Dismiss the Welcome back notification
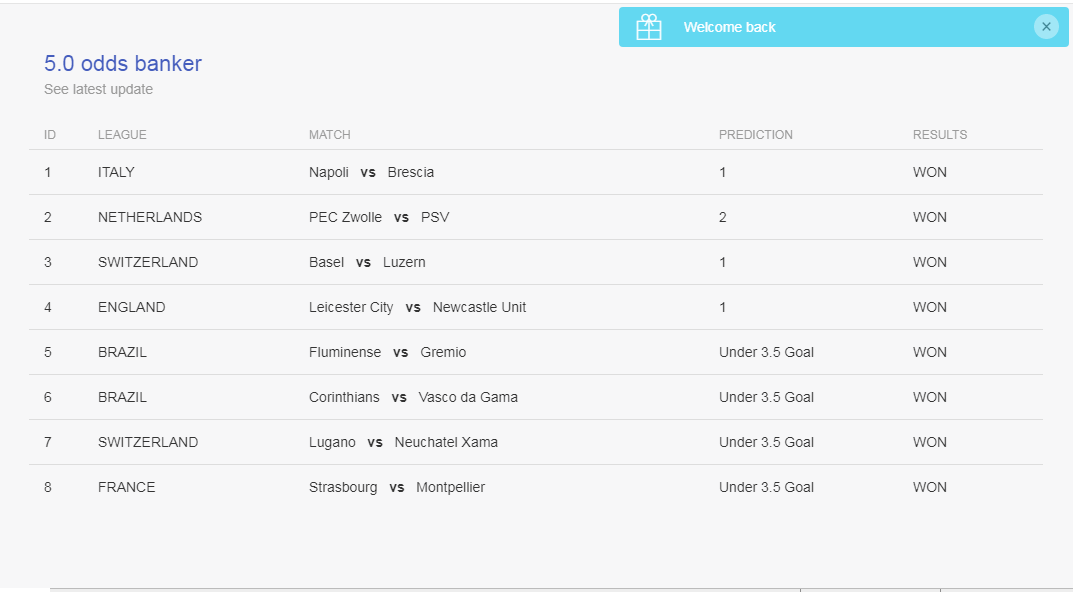 1046,27
